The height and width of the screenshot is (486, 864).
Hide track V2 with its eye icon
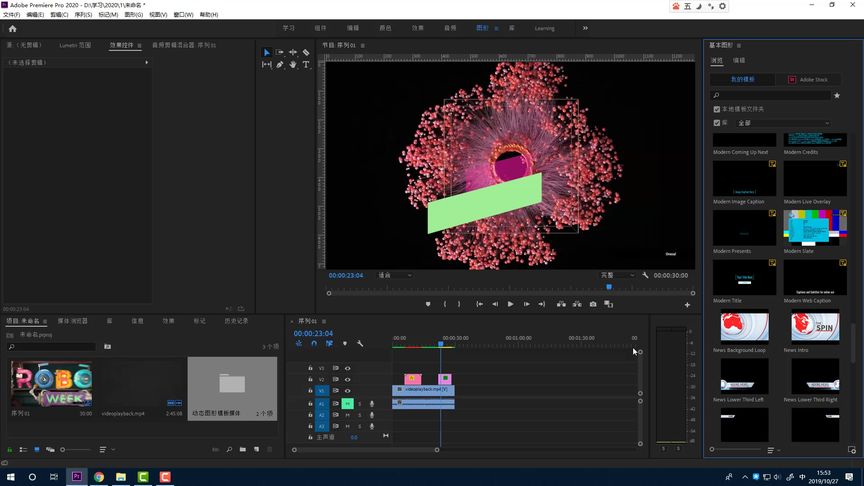pyautogui.click(x=348, y=380)
